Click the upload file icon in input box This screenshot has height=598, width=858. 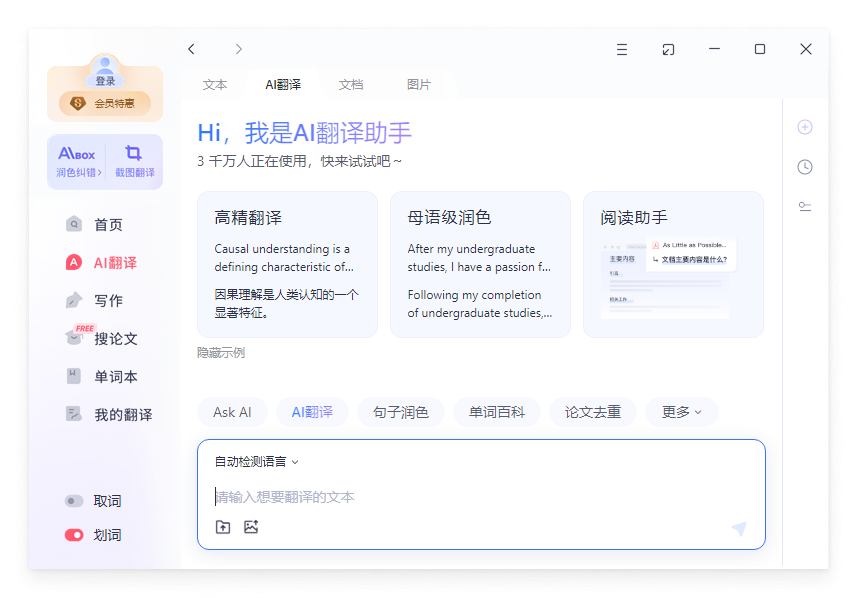tap(223, 526)
